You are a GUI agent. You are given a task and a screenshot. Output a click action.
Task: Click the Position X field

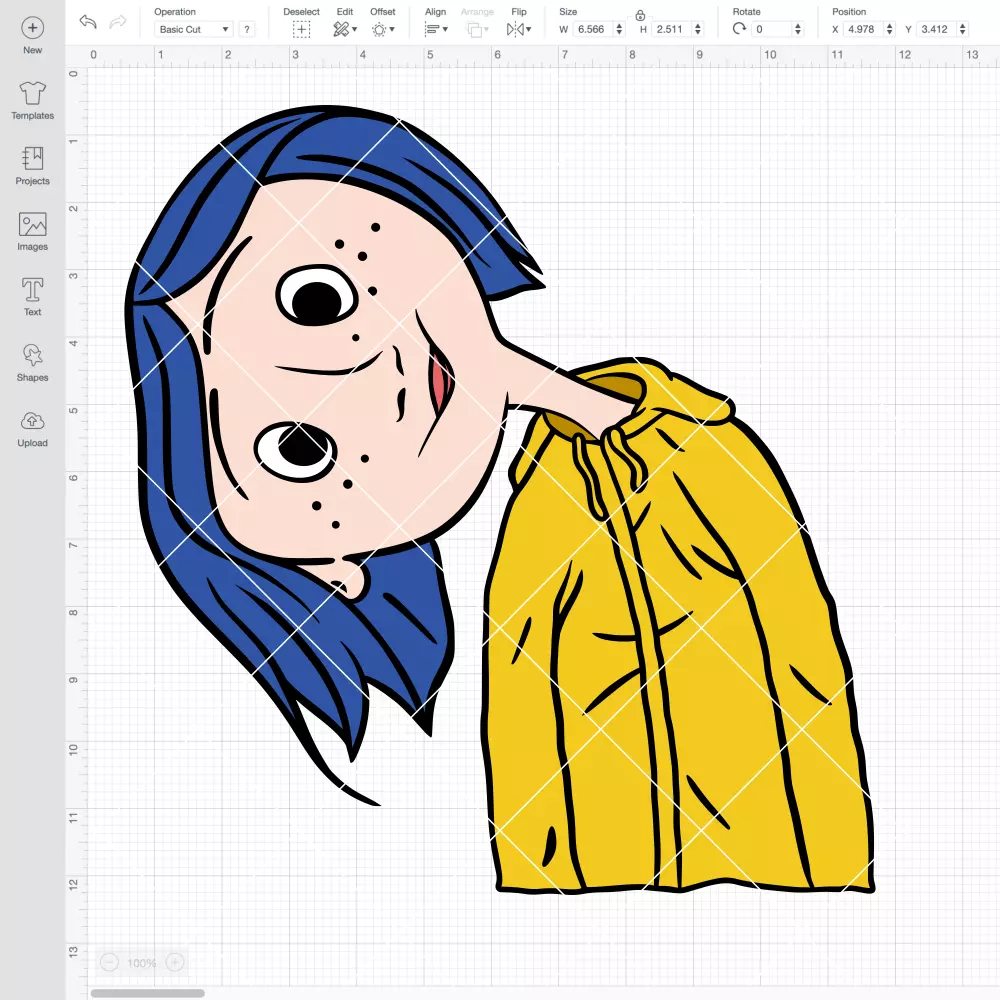tap(863, 29)
